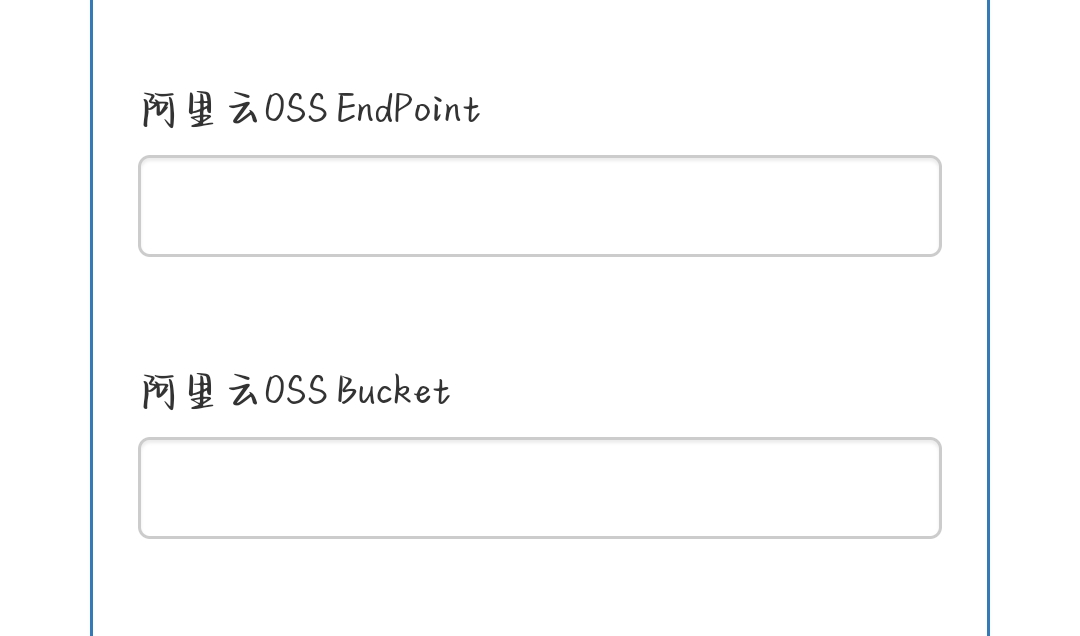Screen dimensions: 1080x636
Task: Click 阿里云 in the Bucket label
Action: tap(200, 391)
